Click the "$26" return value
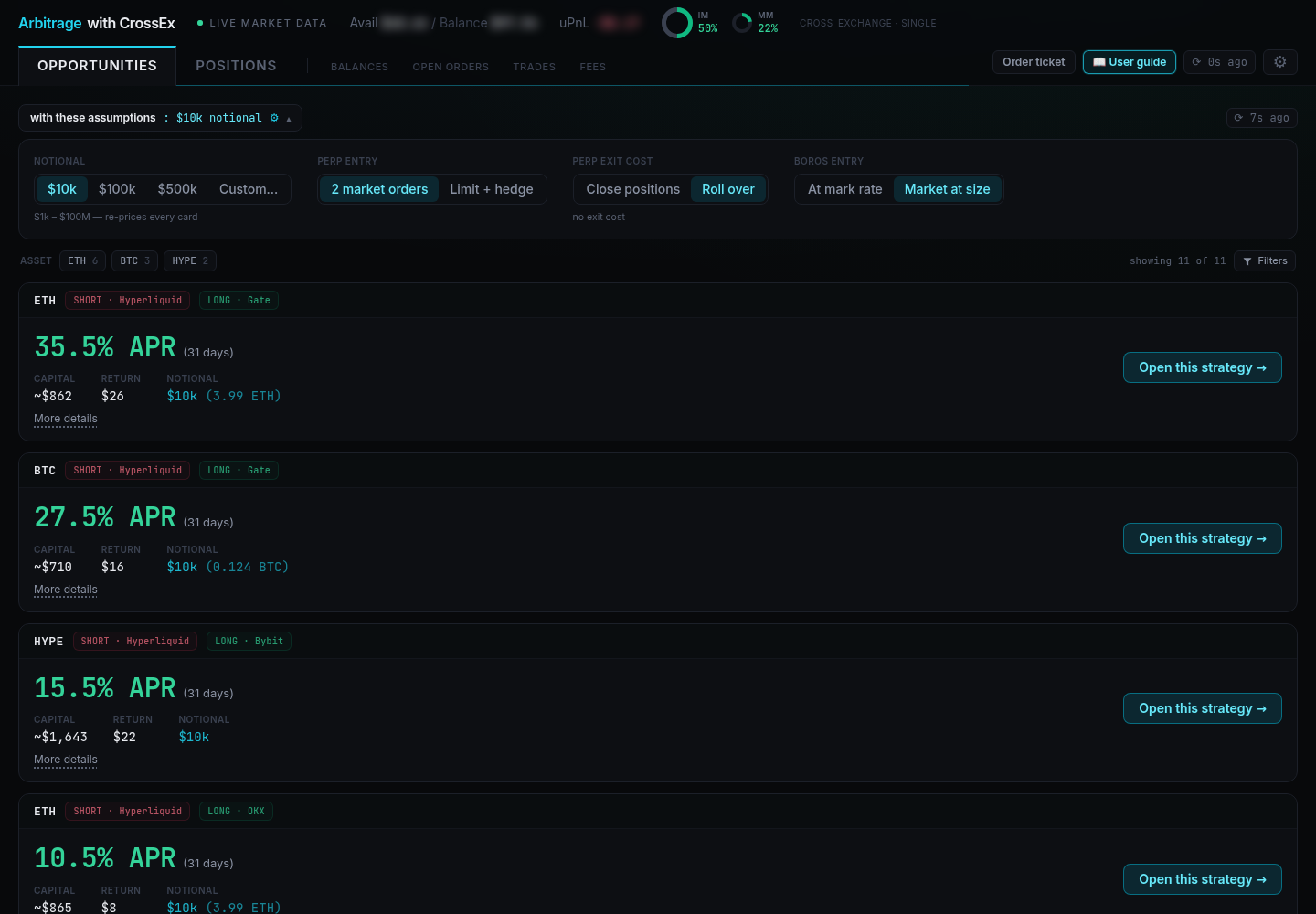1316x914 pixels. click(x=112, y=396)
